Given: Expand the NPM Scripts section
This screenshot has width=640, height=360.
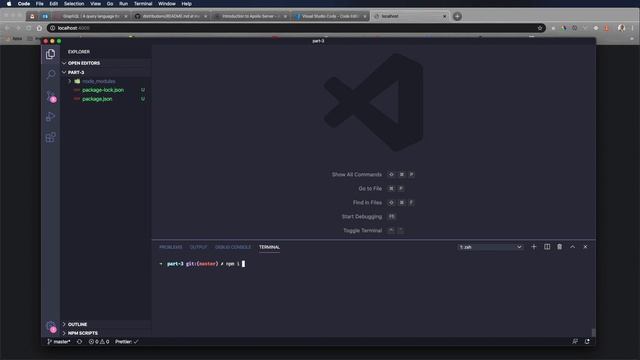Looking at the screenshot, I should coord(106,333).
